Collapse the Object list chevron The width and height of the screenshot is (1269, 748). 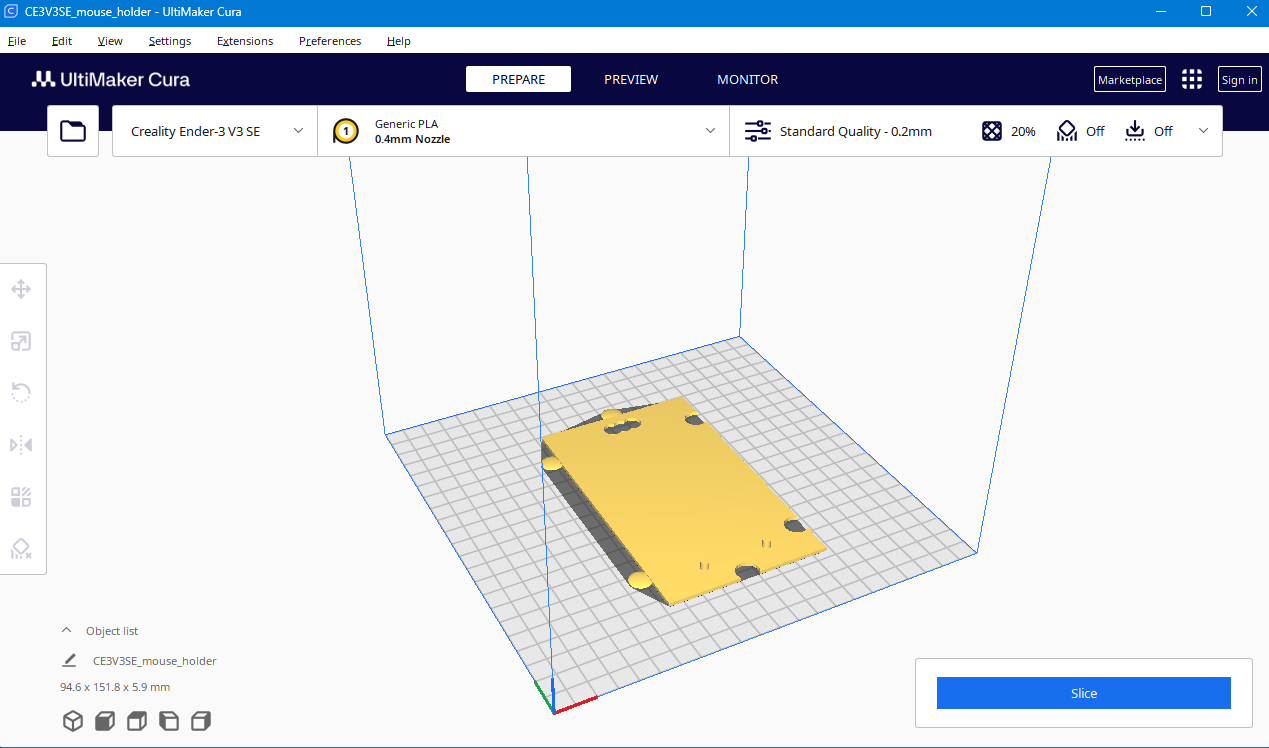click(66, 631)
